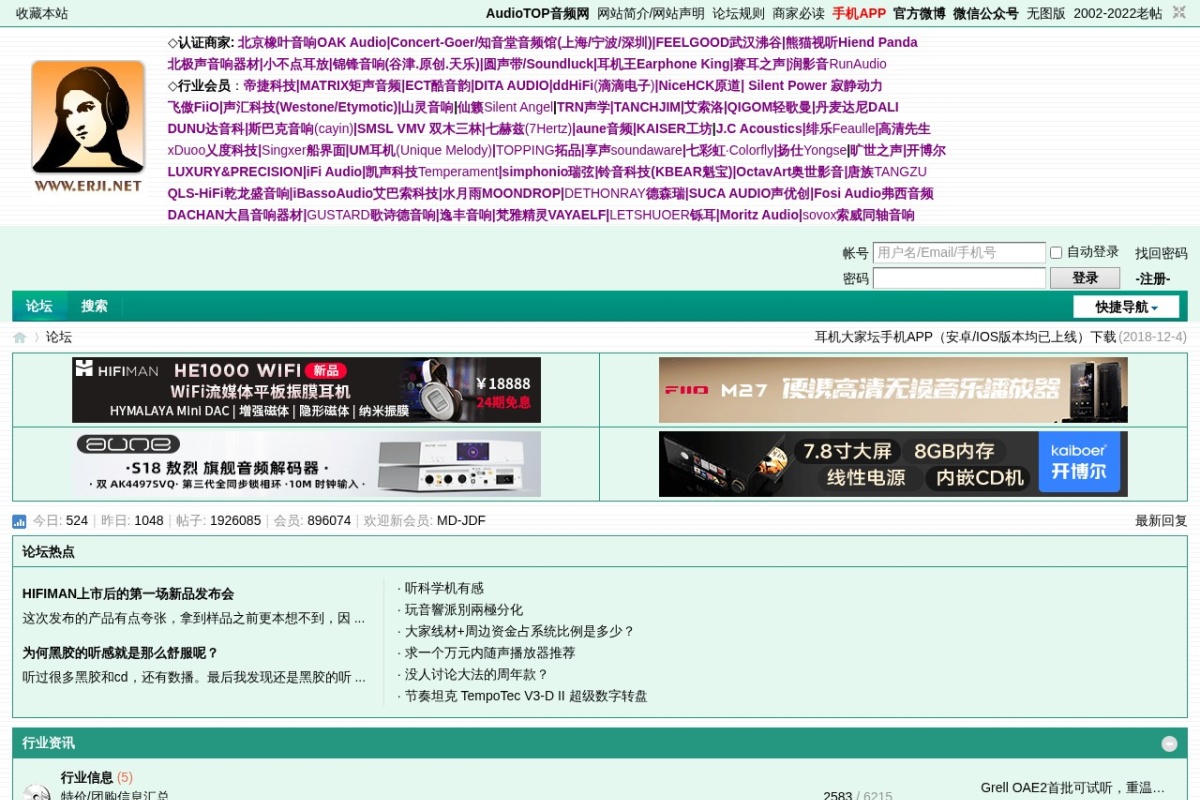Open 微信公众号 link
The height and width of the screenshot is (800, 1200).
[986, 13]
